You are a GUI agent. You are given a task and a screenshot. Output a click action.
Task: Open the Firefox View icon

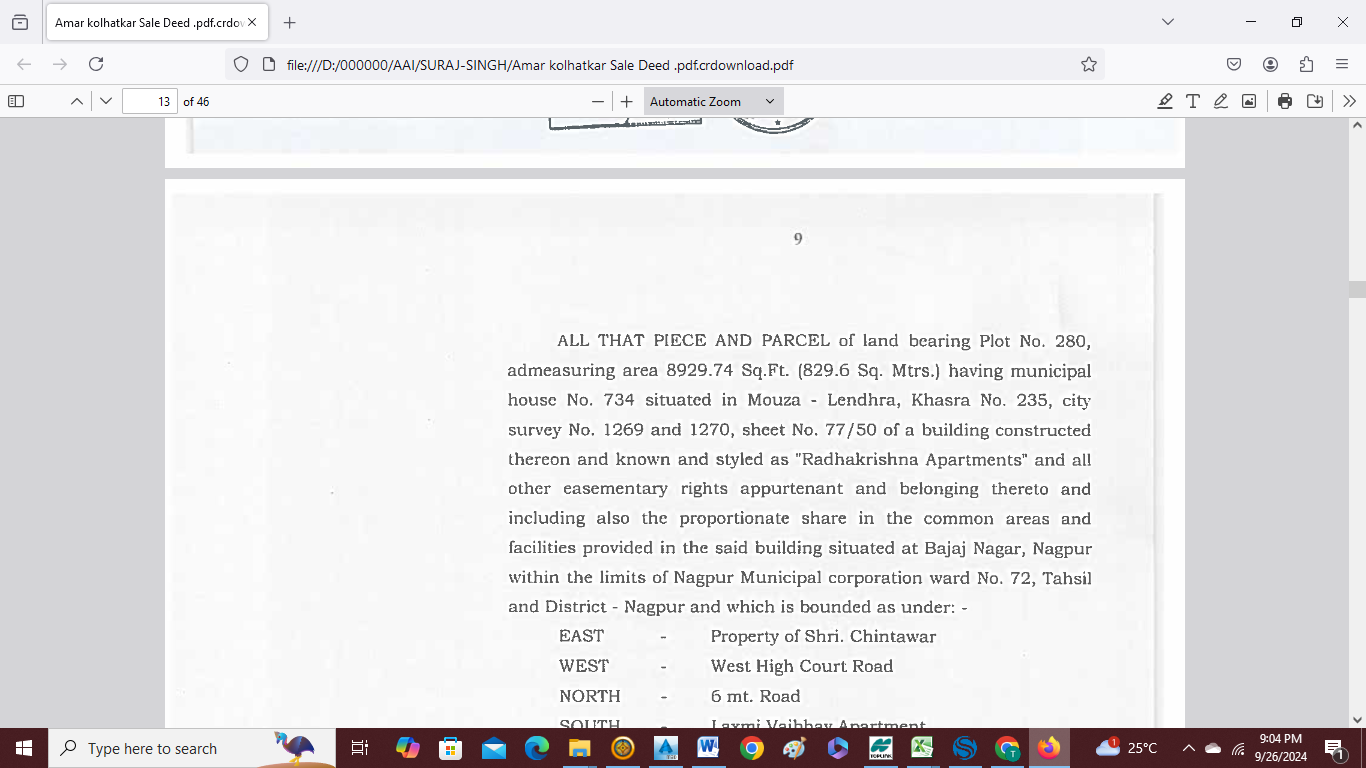(x=20, y=22)
